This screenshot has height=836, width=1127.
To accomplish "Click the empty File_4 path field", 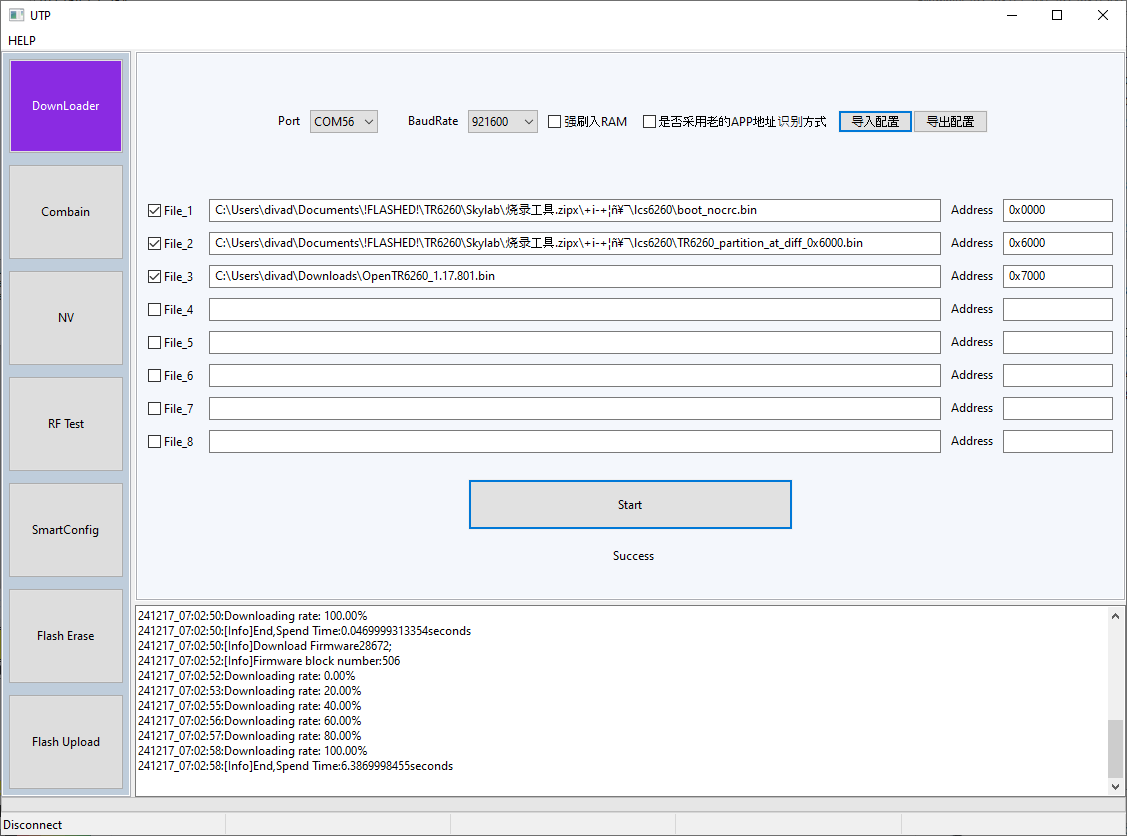I will tap(574, 310).
